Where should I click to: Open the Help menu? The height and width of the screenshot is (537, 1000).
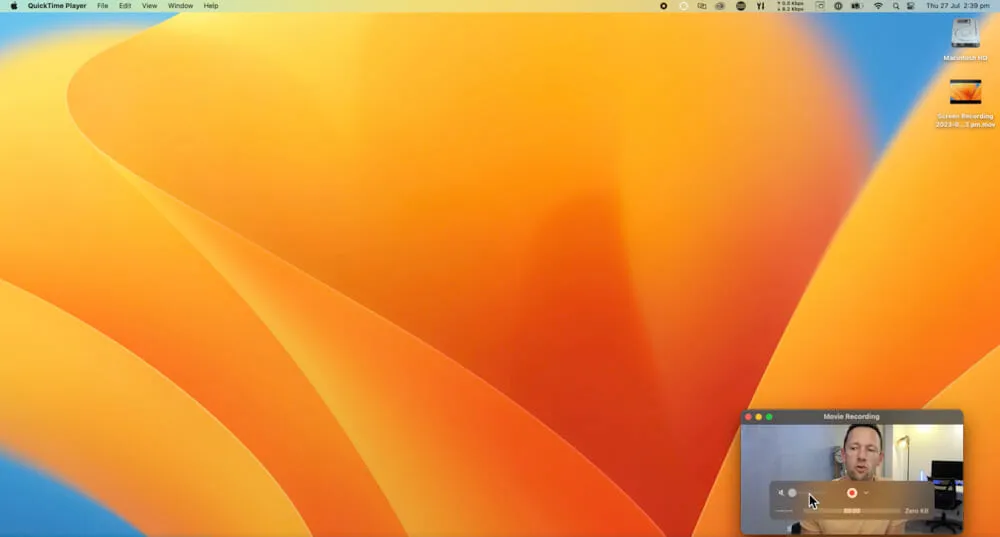point(211,6)
